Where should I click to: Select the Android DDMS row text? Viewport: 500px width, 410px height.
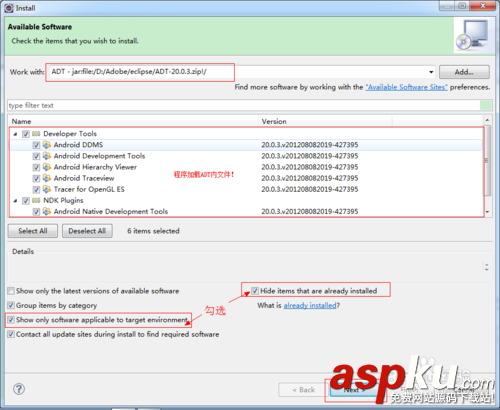[78, 145]
